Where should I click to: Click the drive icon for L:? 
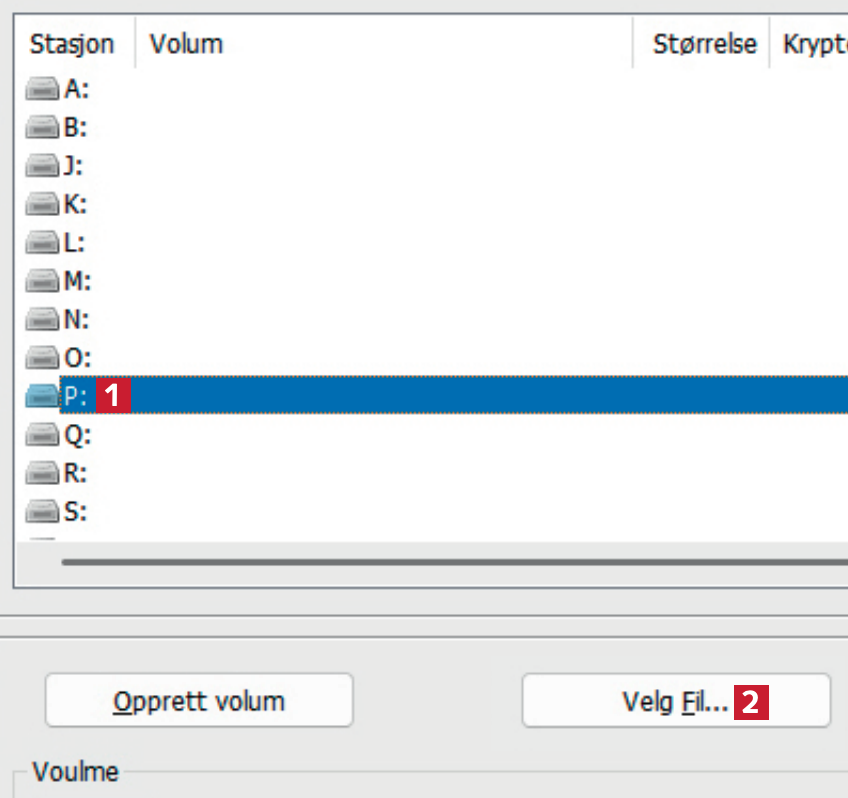click(x=43, y=243)
